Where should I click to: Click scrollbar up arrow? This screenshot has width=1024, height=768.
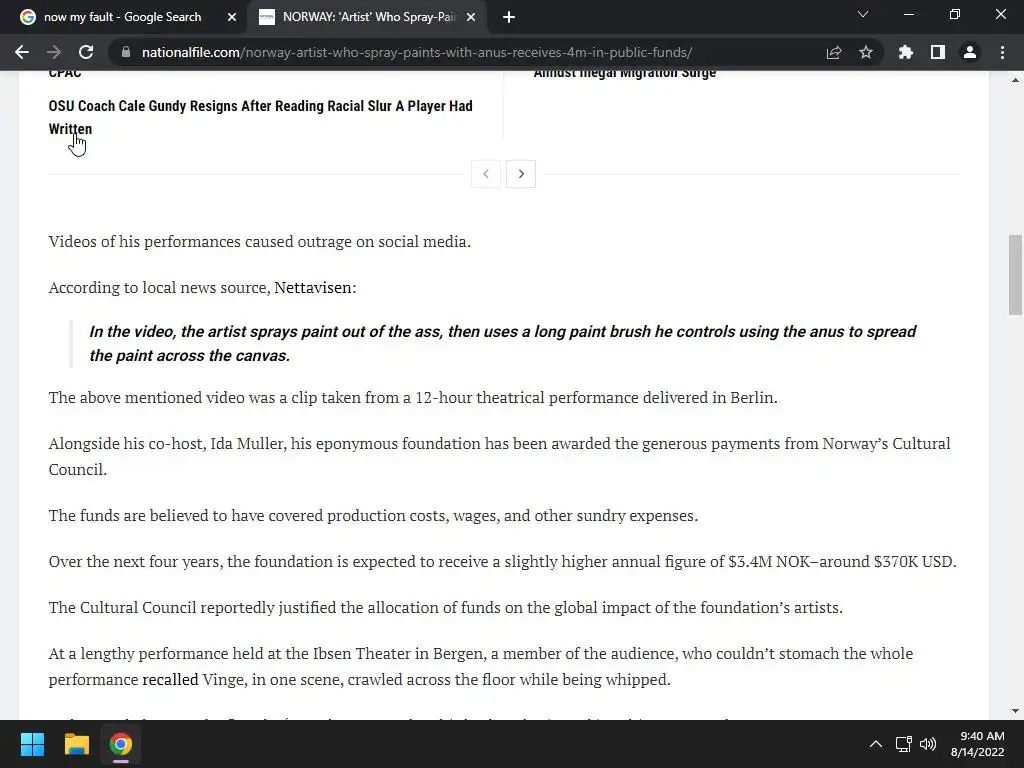[1015, 80]
